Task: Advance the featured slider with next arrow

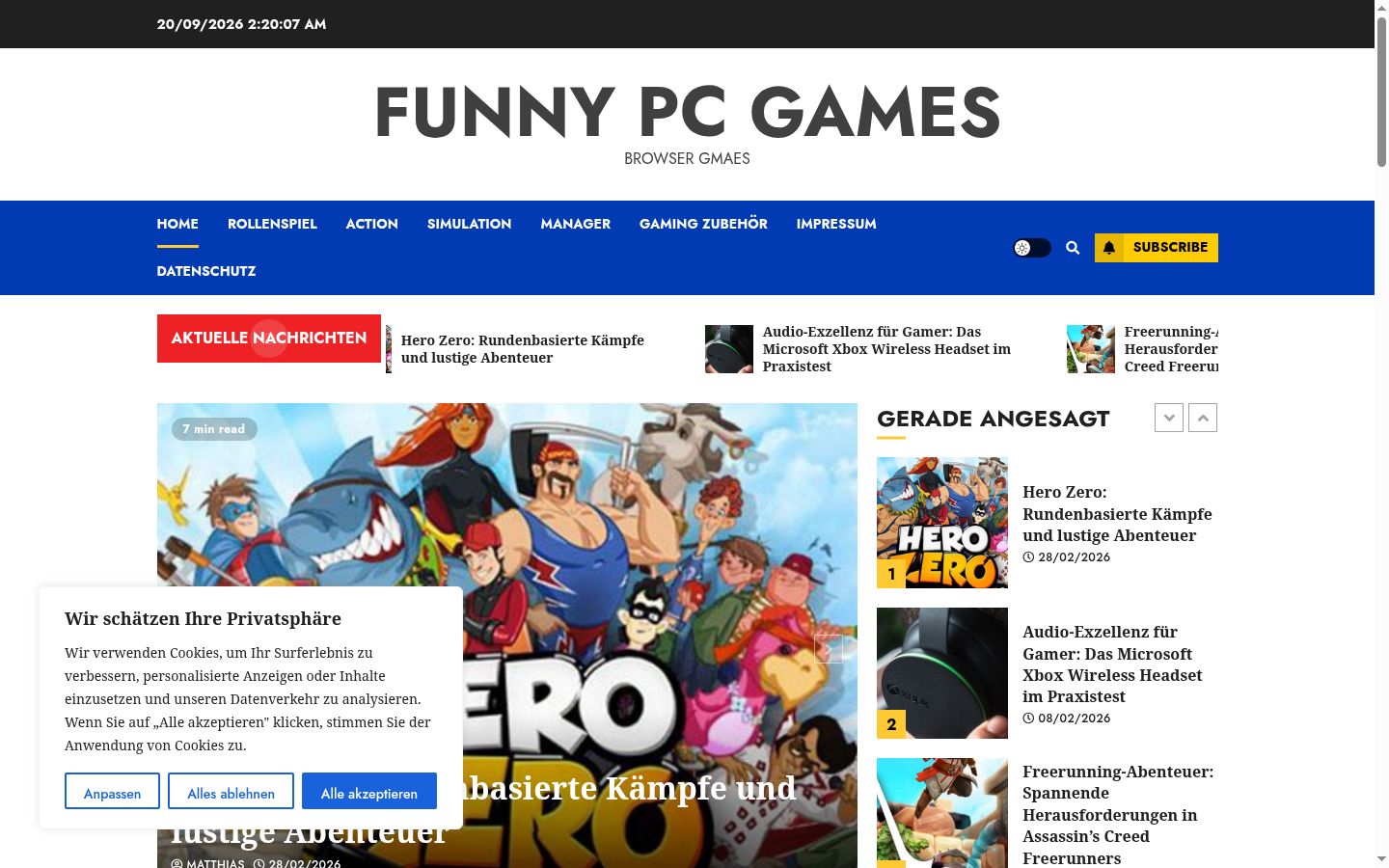Action: 828,649
